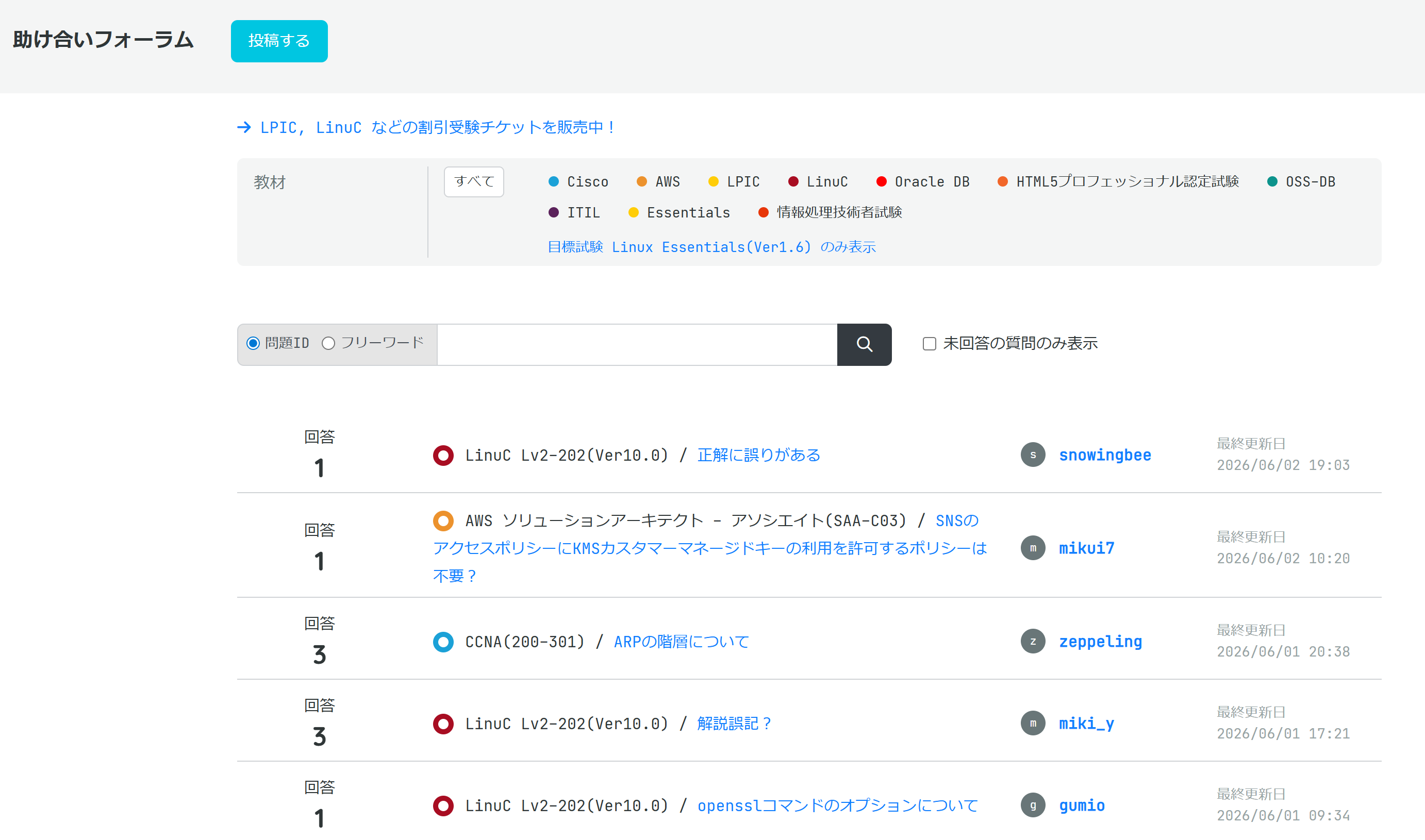The height and width of the screenshot is (840, 1425).
Task: Open user profile snowingbee
Action: 1104,455
